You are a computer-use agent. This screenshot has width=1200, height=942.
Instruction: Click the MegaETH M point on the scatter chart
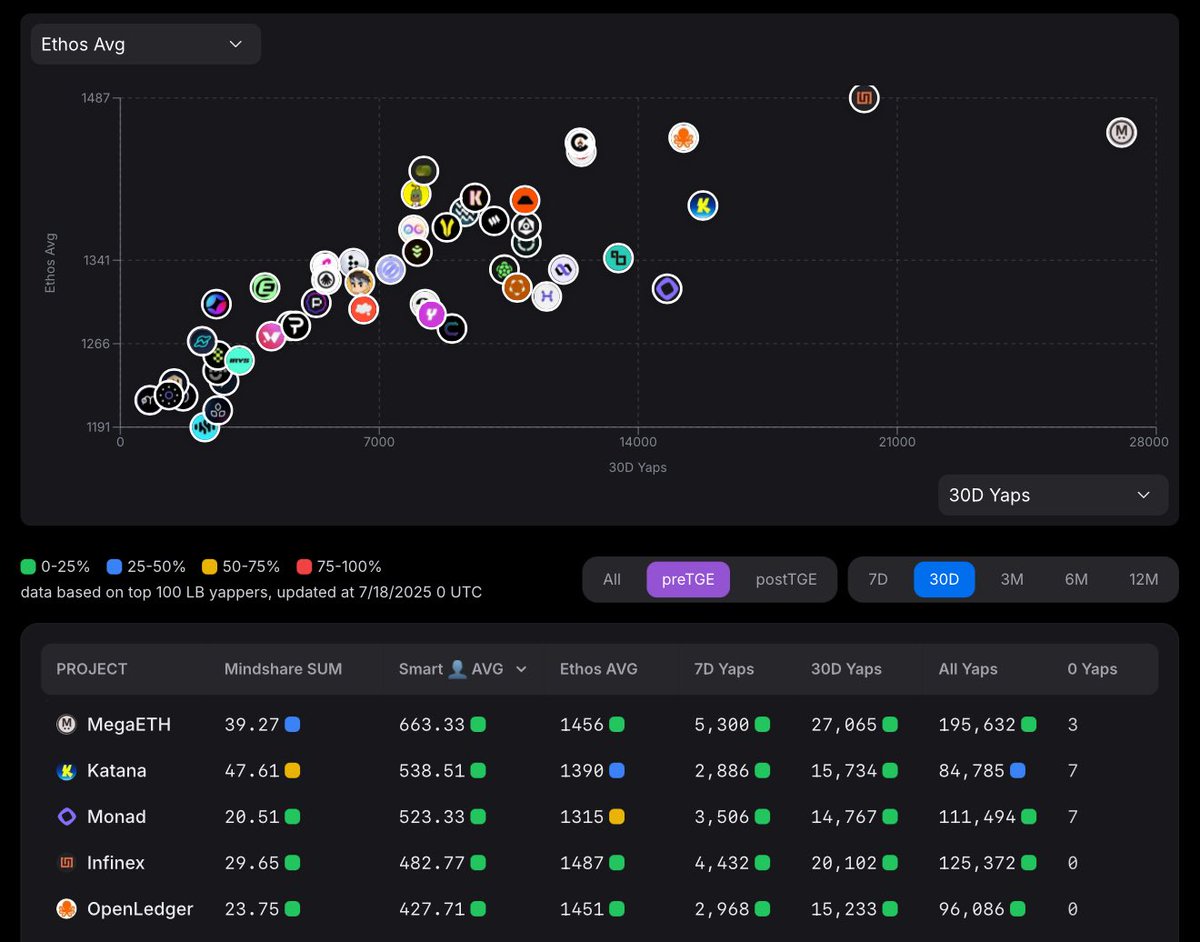pyautogui.click(x=1121, y=132)
